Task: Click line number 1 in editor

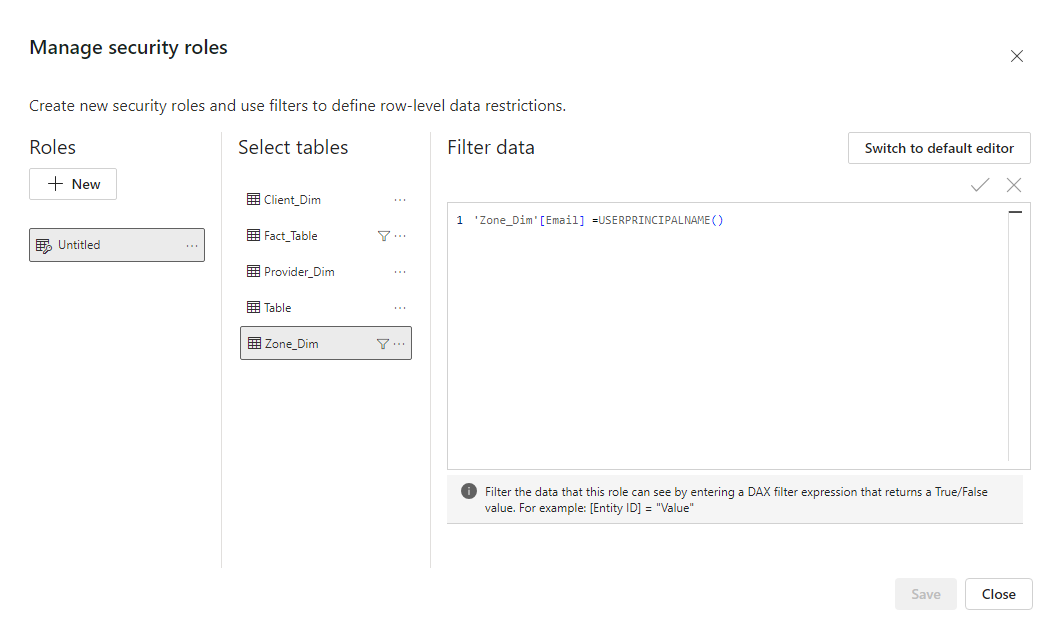Action: 459,220
